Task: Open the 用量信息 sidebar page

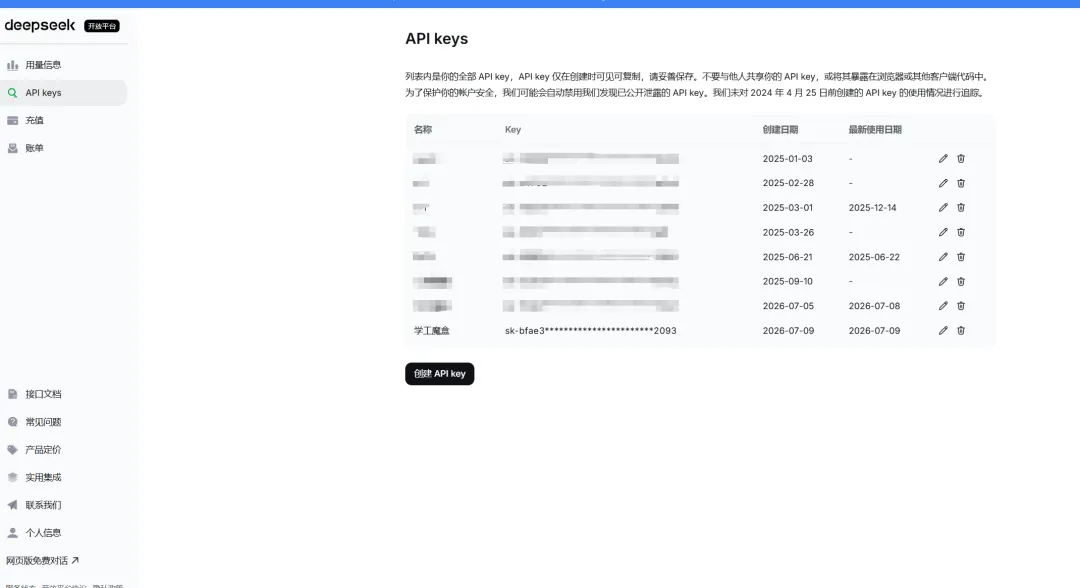Action: click(63, 65)
